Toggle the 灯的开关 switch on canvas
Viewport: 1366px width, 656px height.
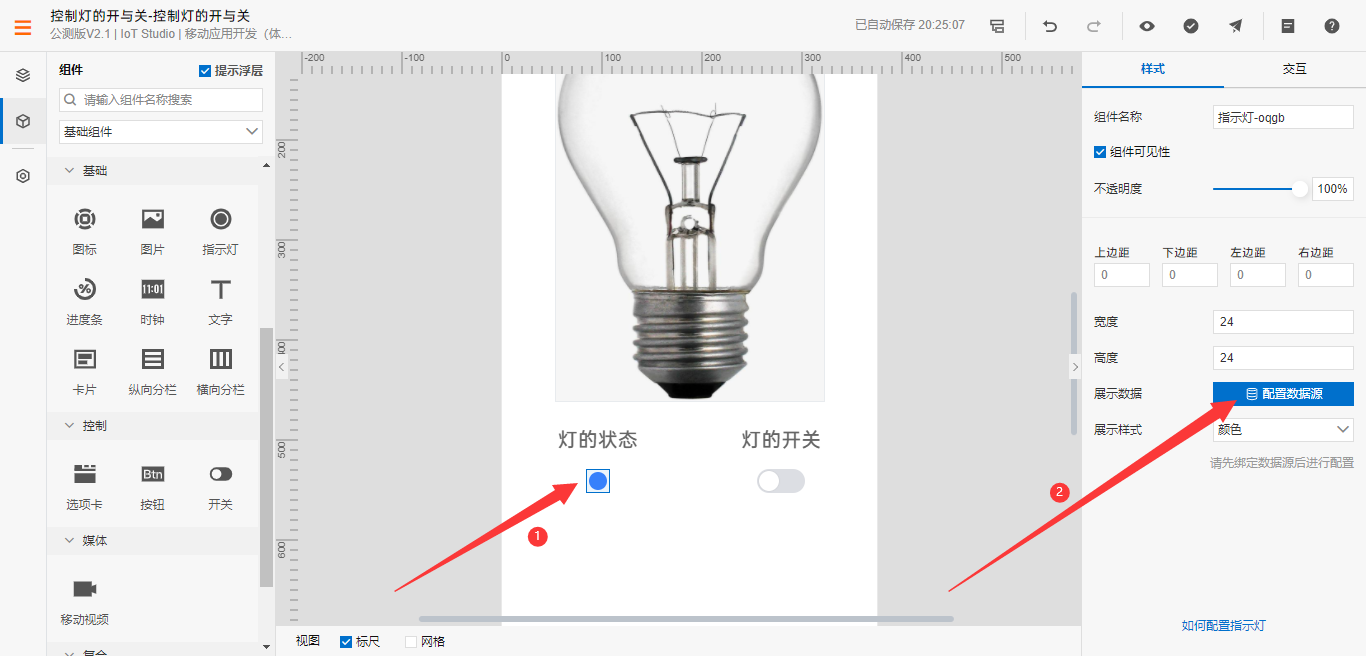tap(781, 481)
